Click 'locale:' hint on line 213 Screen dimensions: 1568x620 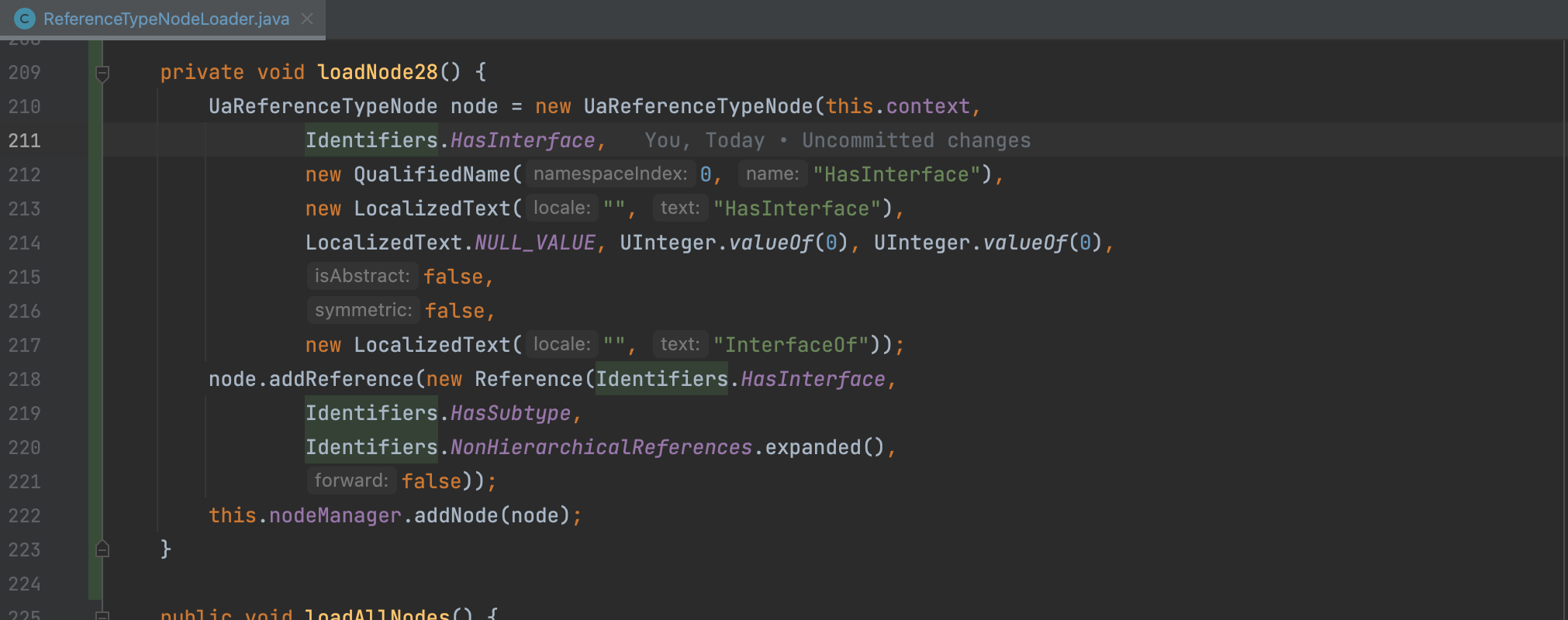[562, 208]
